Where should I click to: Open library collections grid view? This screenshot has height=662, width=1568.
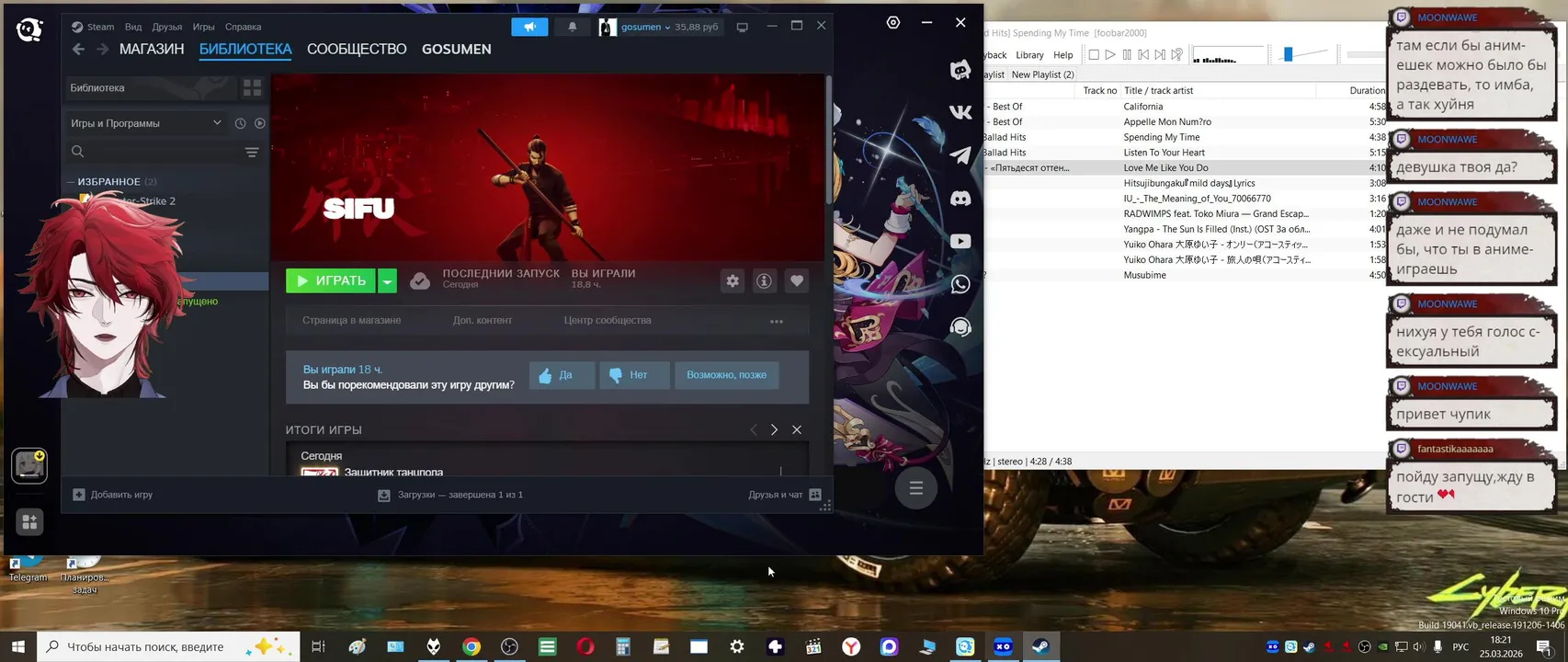click(252, 87)
